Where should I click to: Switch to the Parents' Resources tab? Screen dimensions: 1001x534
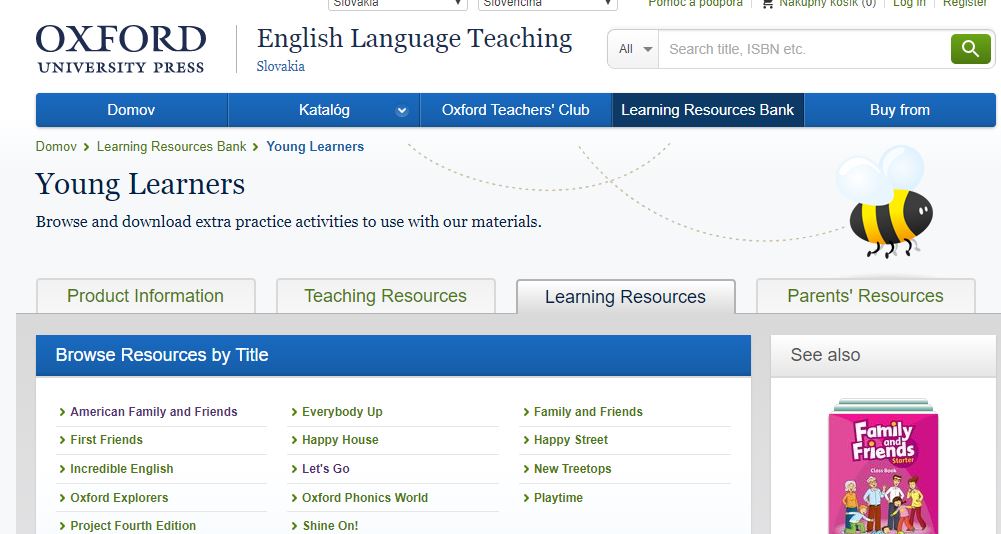(x=866, y=296)
